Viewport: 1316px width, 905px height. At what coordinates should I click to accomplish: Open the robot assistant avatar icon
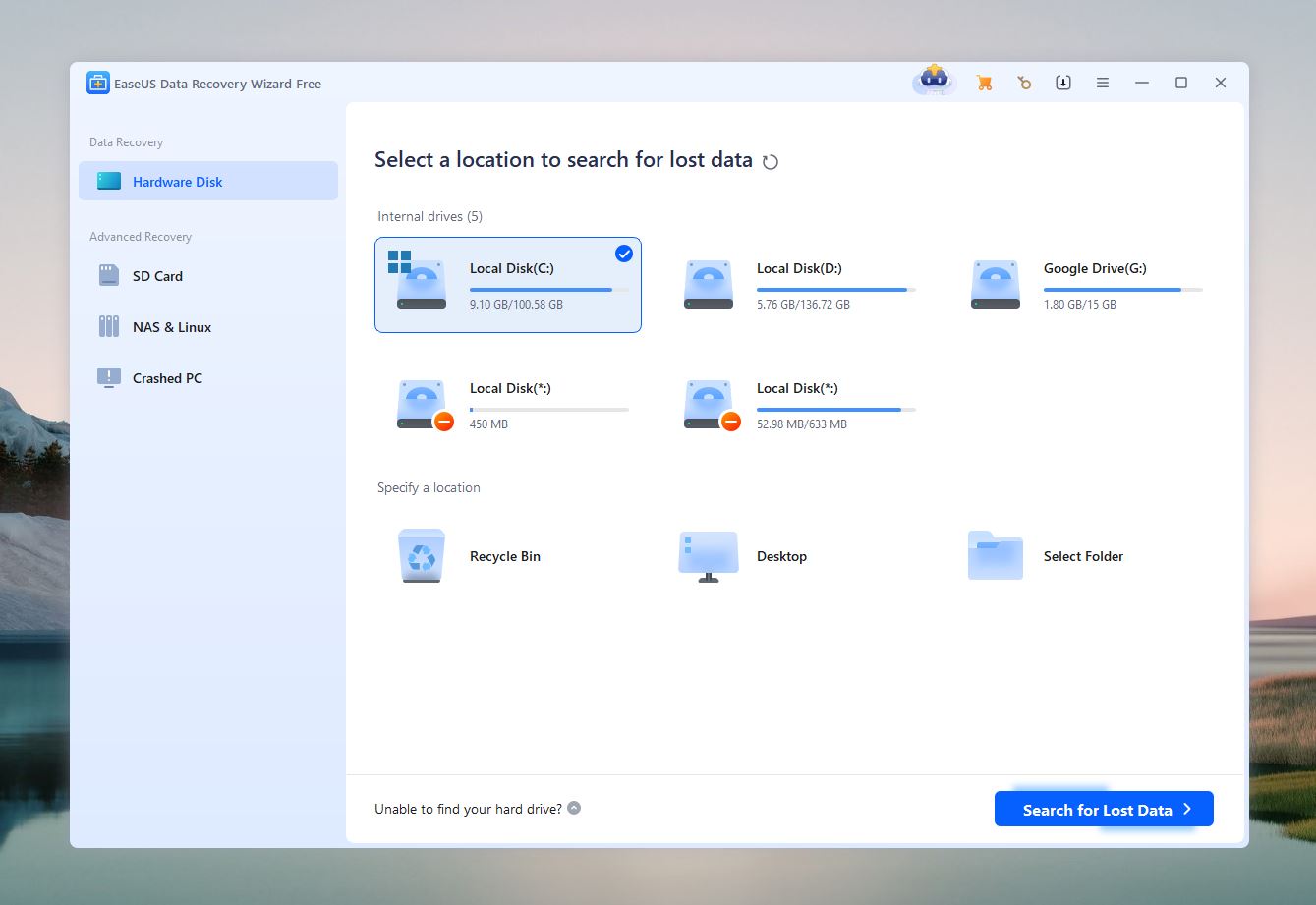pyautogui.click(x=934, y=81)
